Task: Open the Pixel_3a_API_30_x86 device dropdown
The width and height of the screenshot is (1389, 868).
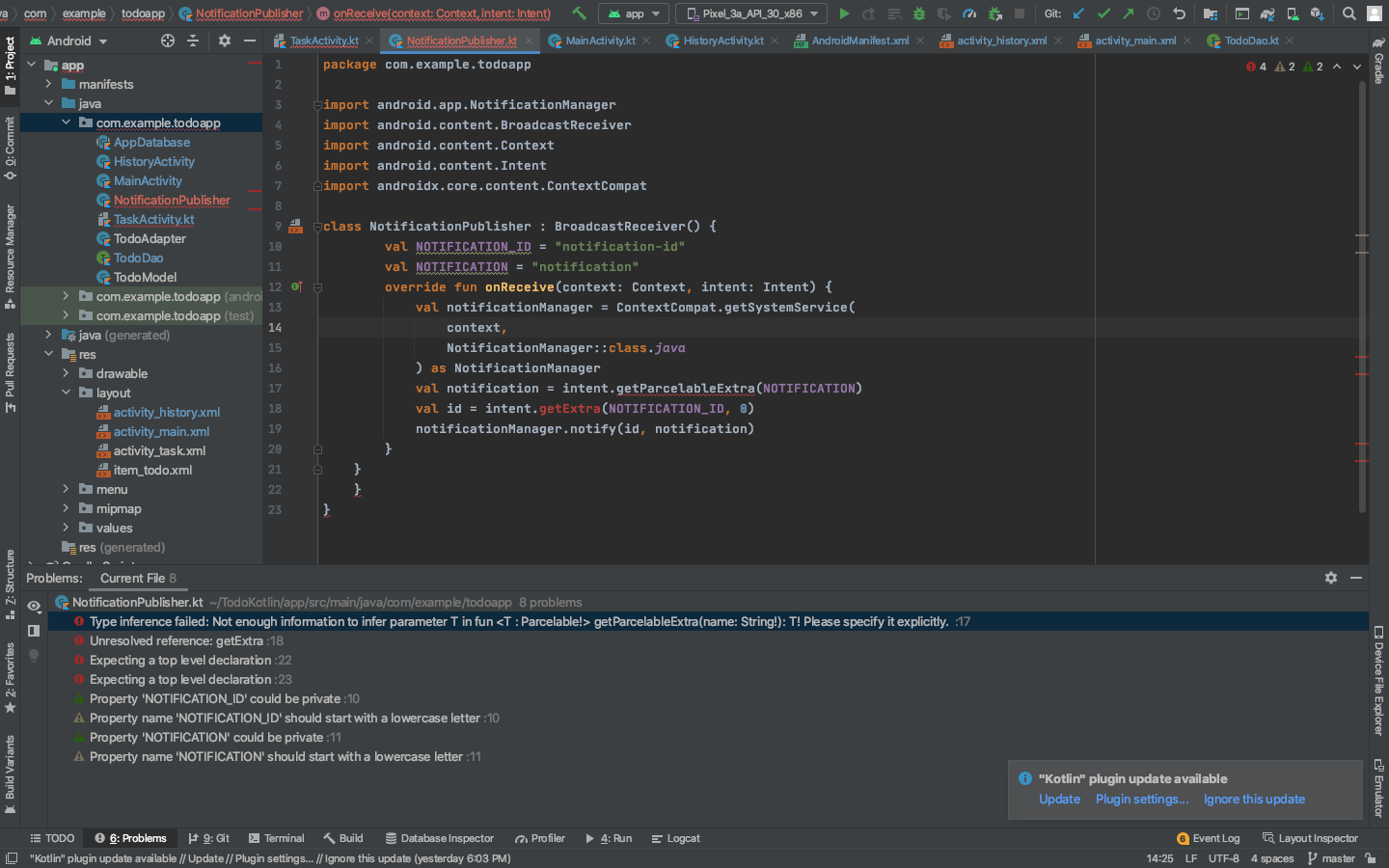Action: coord(751,14)
